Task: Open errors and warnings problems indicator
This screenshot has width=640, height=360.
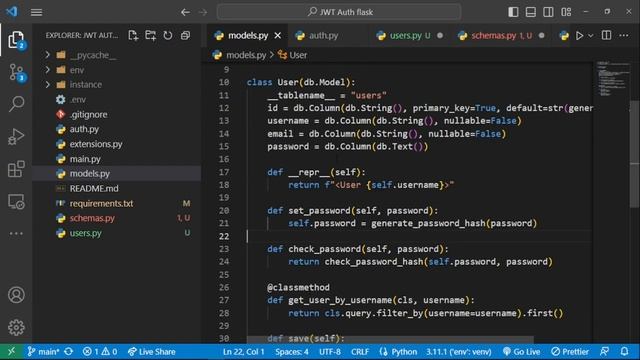Action: click(100, 351)
